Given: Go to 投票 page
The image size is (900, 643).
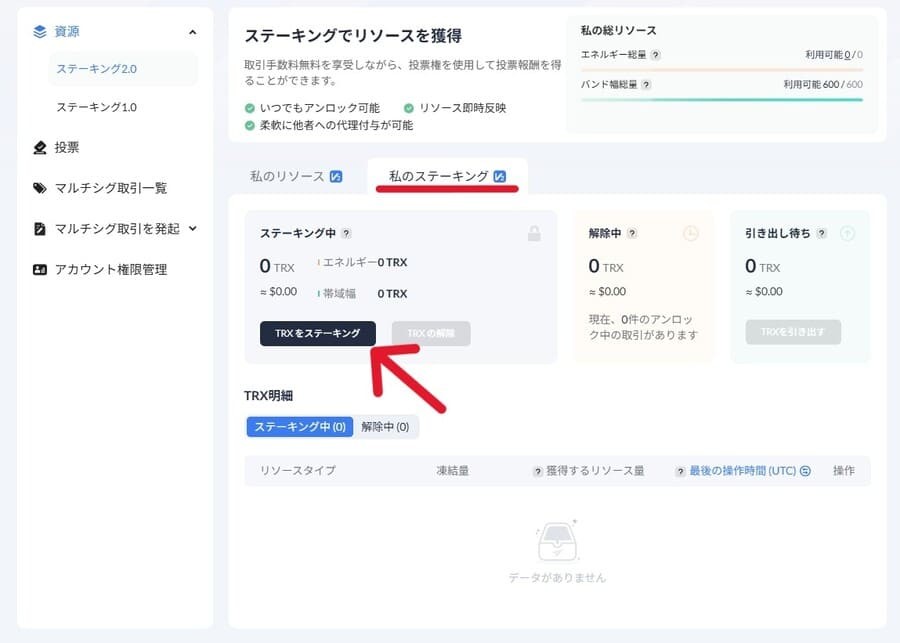Looking at the screenshot, I should click(x=67, y=148).
